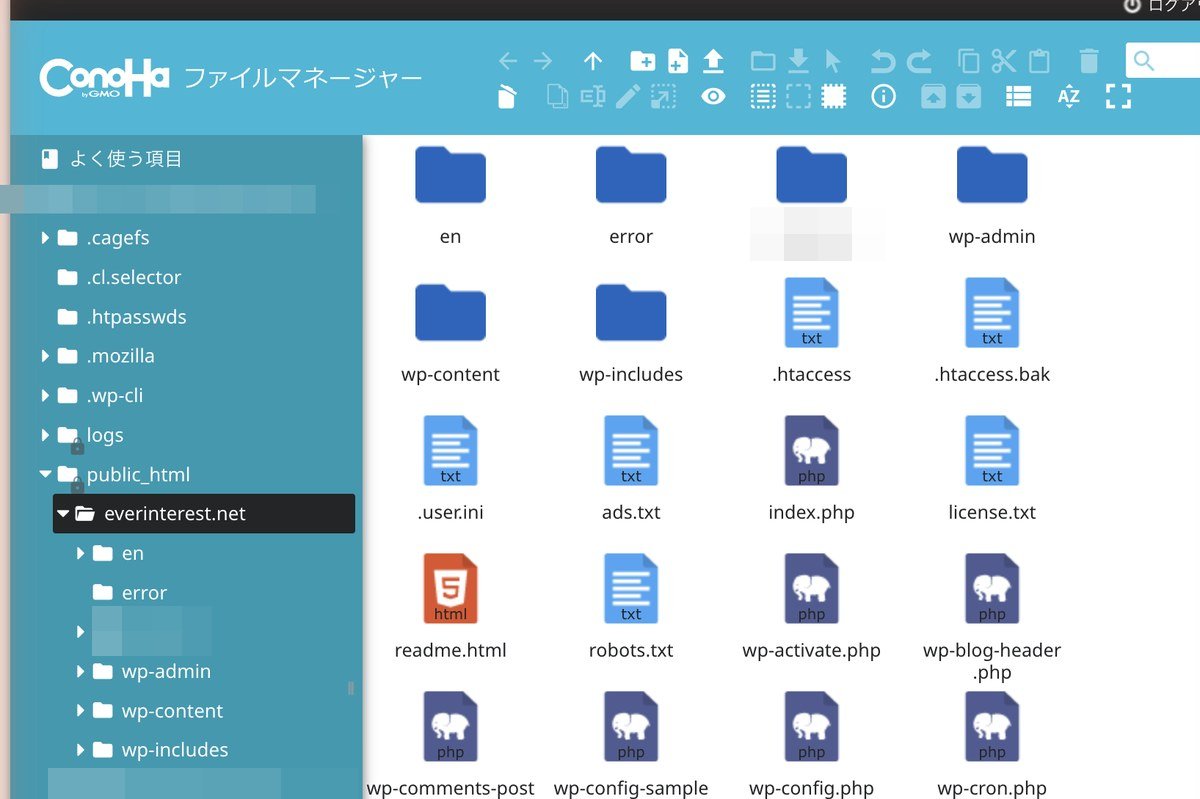This screenshot has height=799, width=1200.
Task: Expand the wp-admin tree subfolder
Action: click(81, 672)
